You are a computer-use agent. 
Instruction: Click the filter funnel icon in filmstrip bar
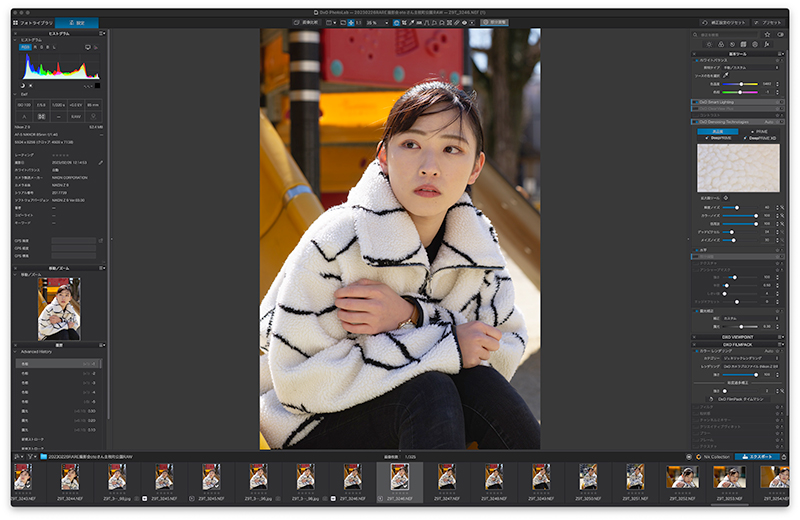coord(30,457)
